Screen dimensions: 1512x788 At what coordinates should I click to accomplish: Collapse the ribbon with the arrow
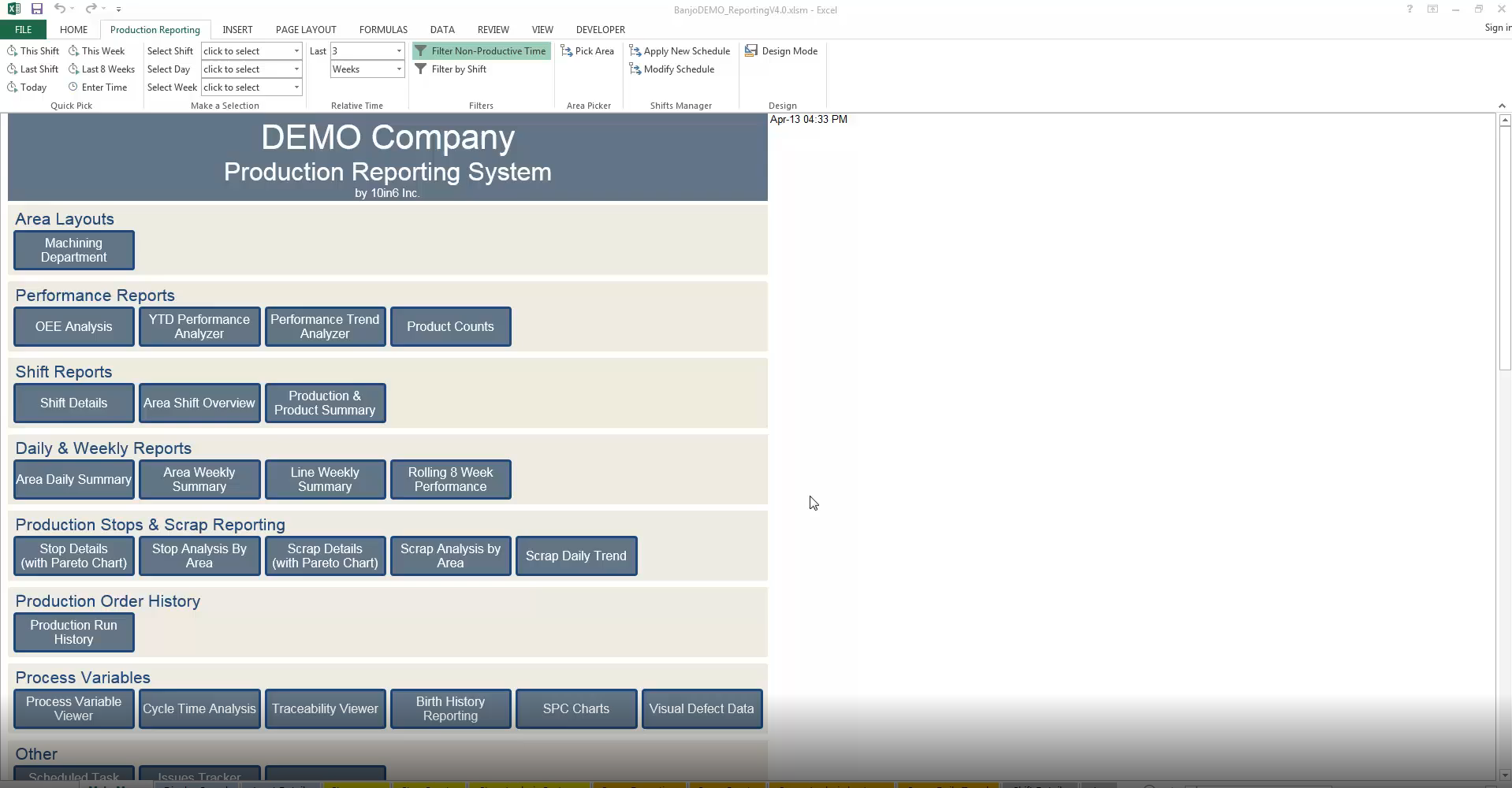coord(1501,106)
